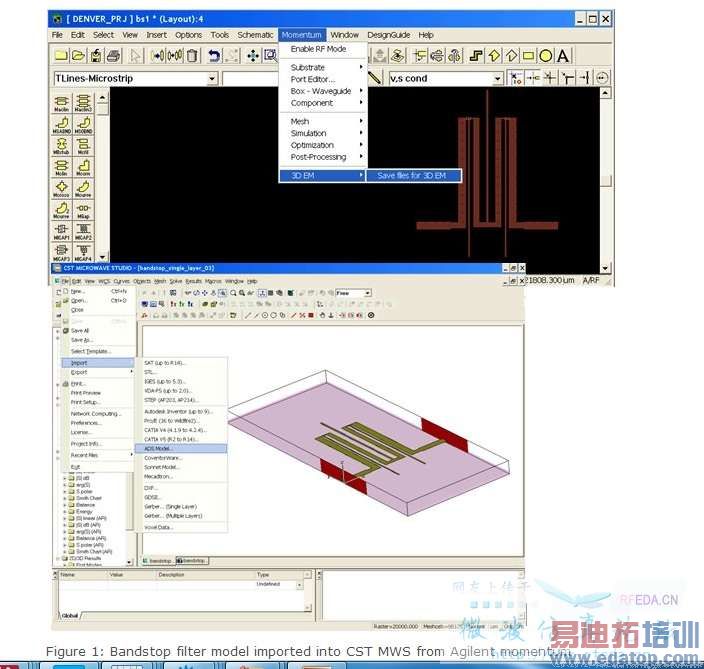Select the Rectangle drawing tool icon
704x669 pixels.
(x=528, y=56)
